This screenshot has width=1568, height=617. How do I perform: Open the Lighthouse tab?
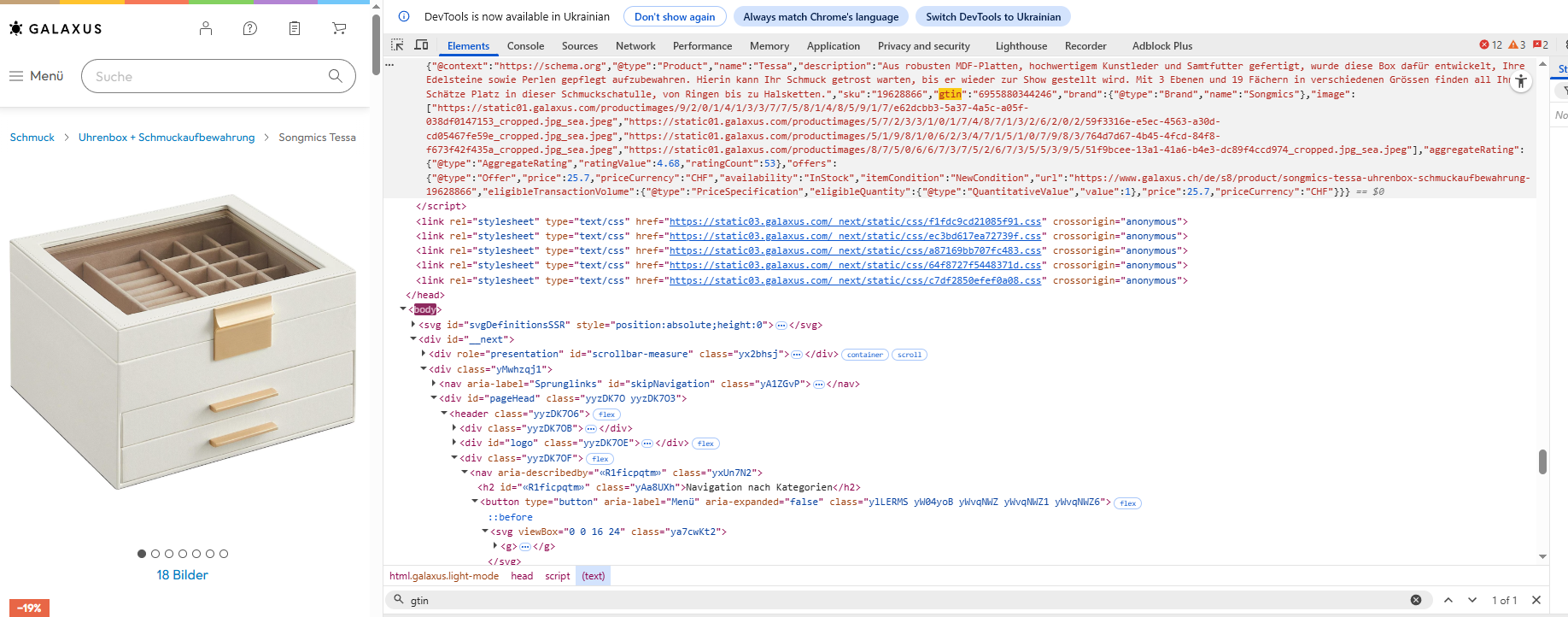click(1021, 46)
